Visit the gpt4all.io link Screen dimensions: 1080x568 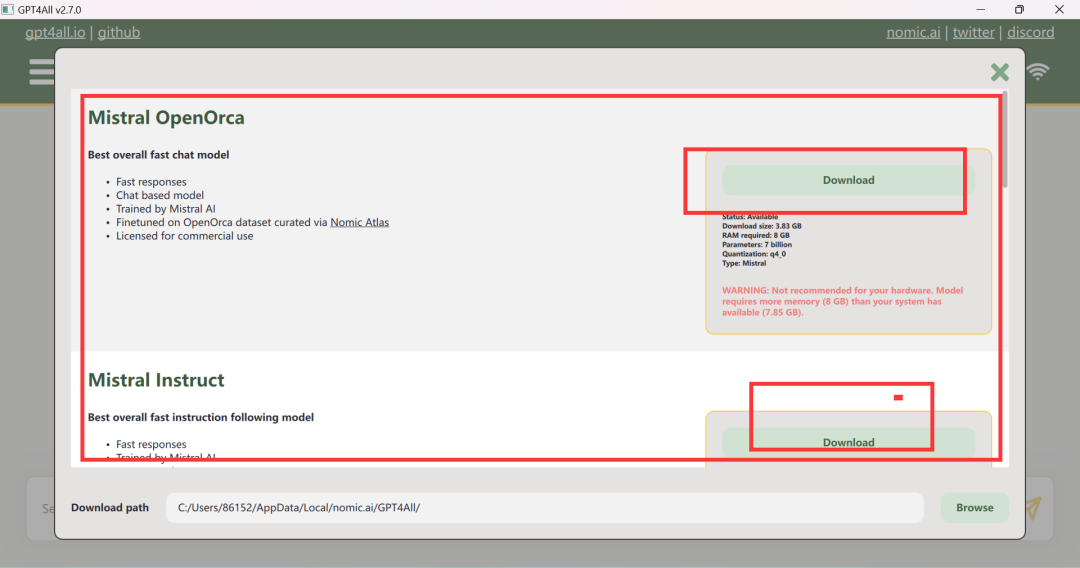pyautogui.click(x=56, y=32)
